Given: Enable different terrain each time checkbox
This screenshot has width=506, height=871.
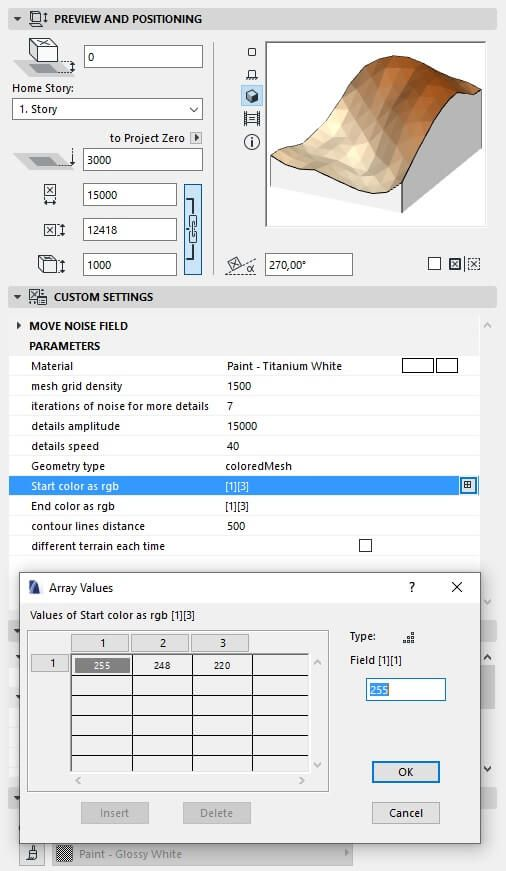Looking at the screenshot, I should point(365,545).
